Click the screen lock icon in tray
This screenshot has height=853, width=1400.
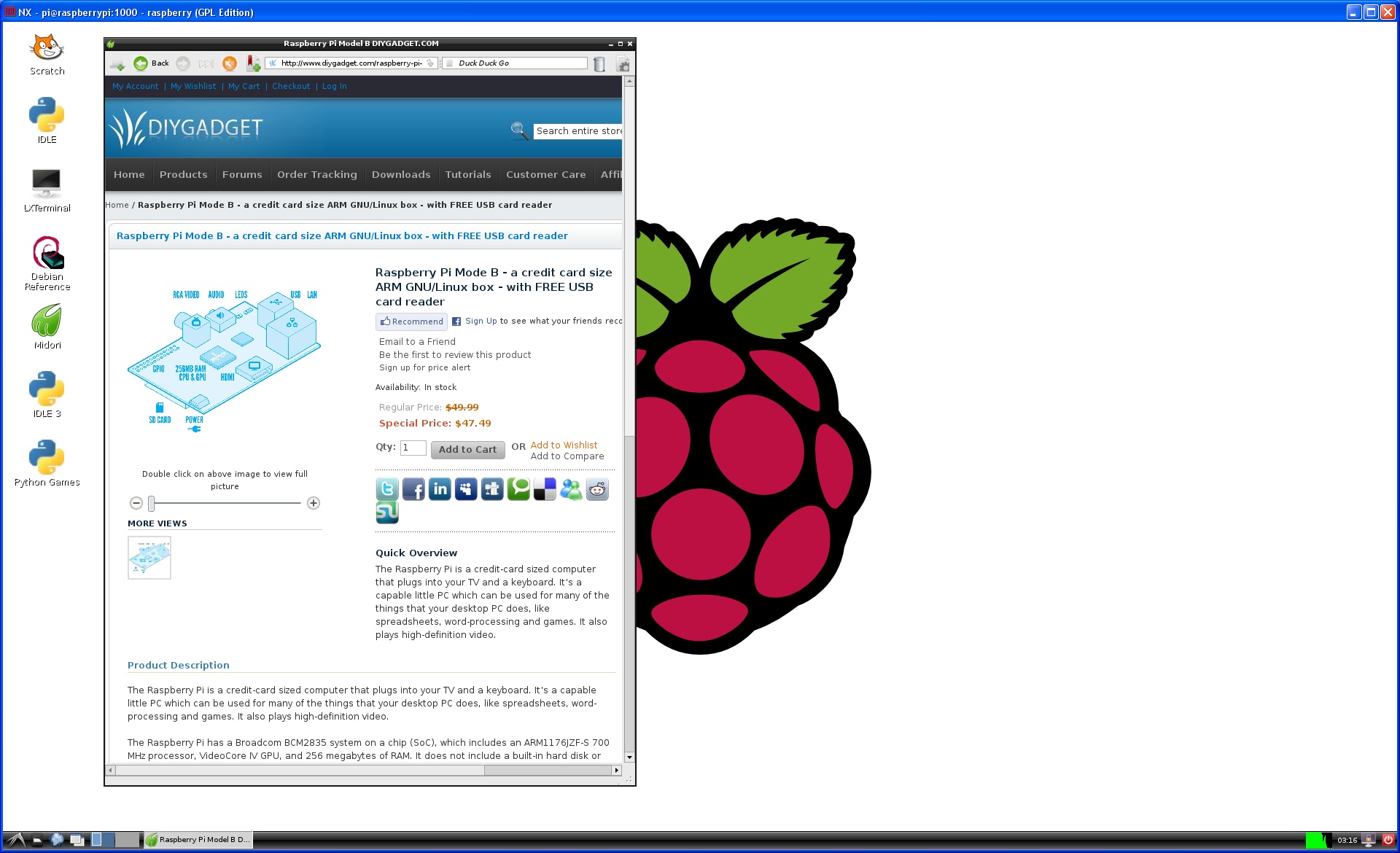[1369, 840]
